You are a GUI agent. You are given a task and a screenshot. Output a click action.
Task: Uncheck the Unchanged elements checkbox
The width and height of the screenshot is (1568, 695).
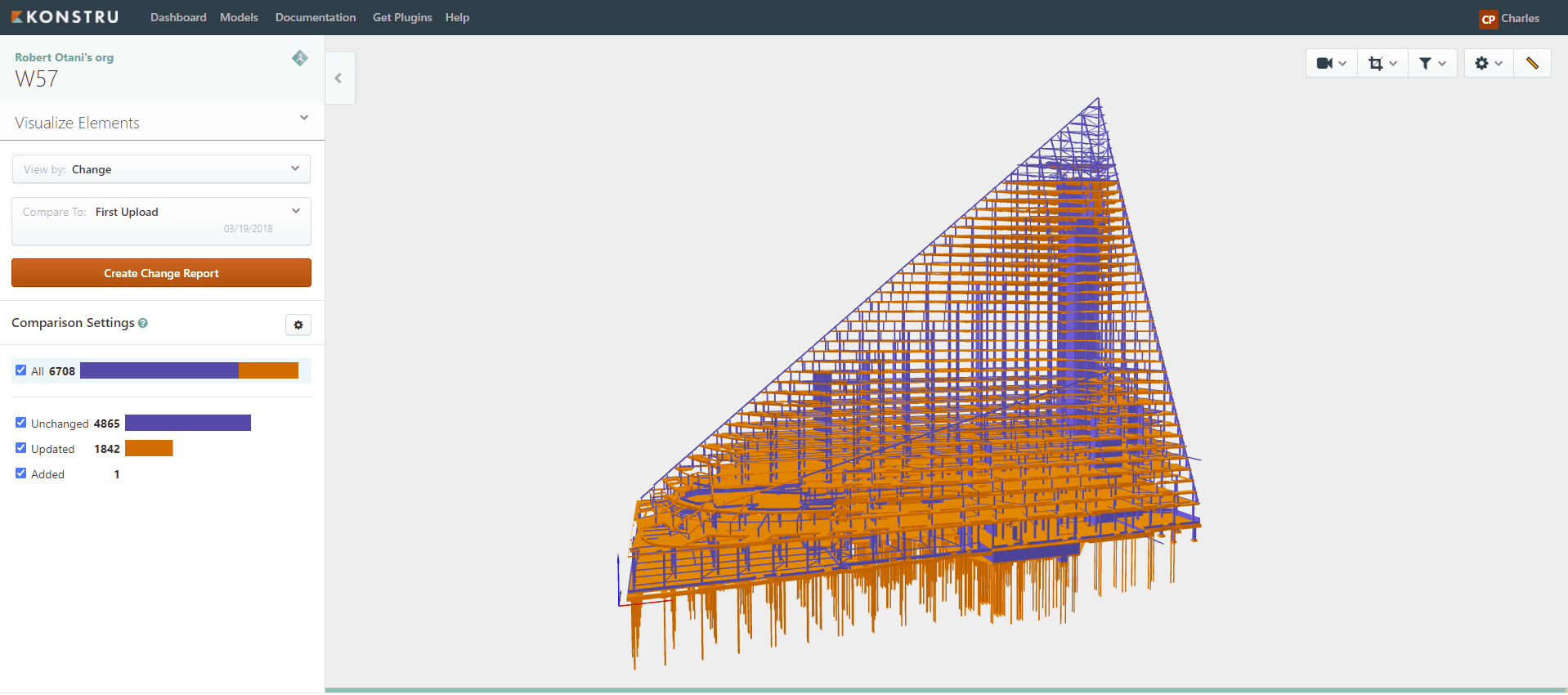21,423
